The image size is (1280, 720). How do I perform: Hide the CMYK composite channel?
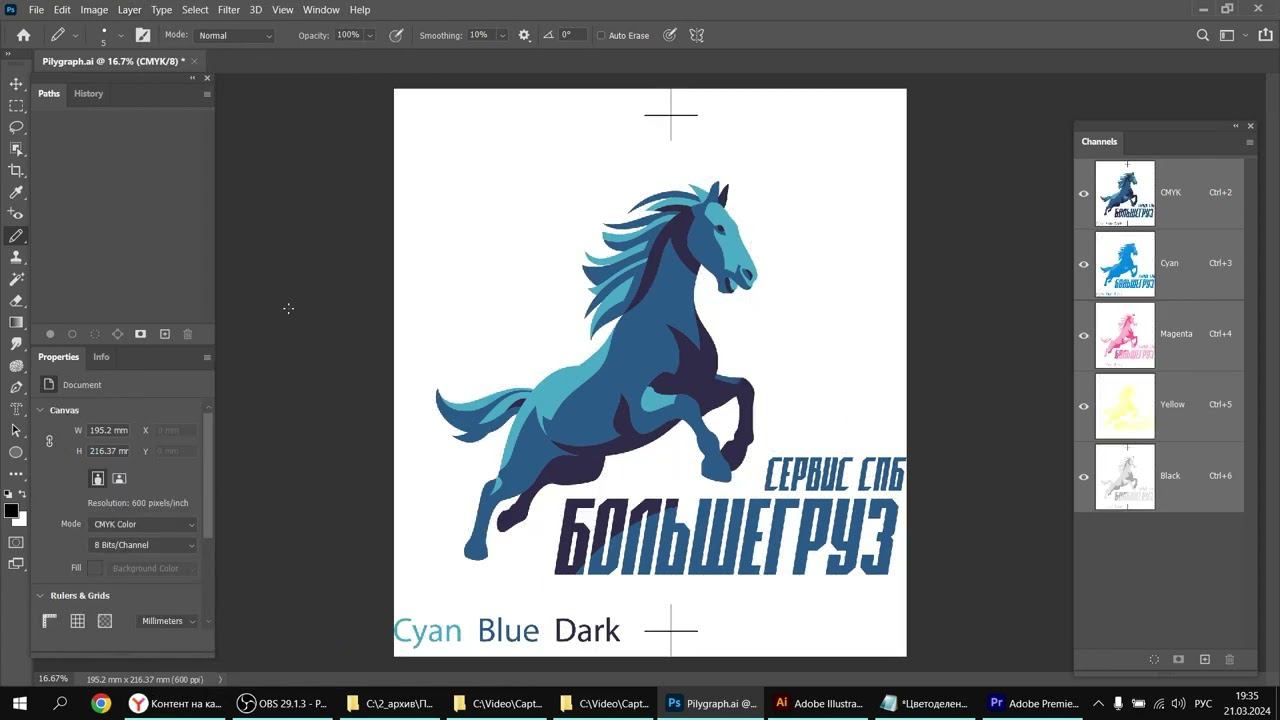pos(1084,193)
